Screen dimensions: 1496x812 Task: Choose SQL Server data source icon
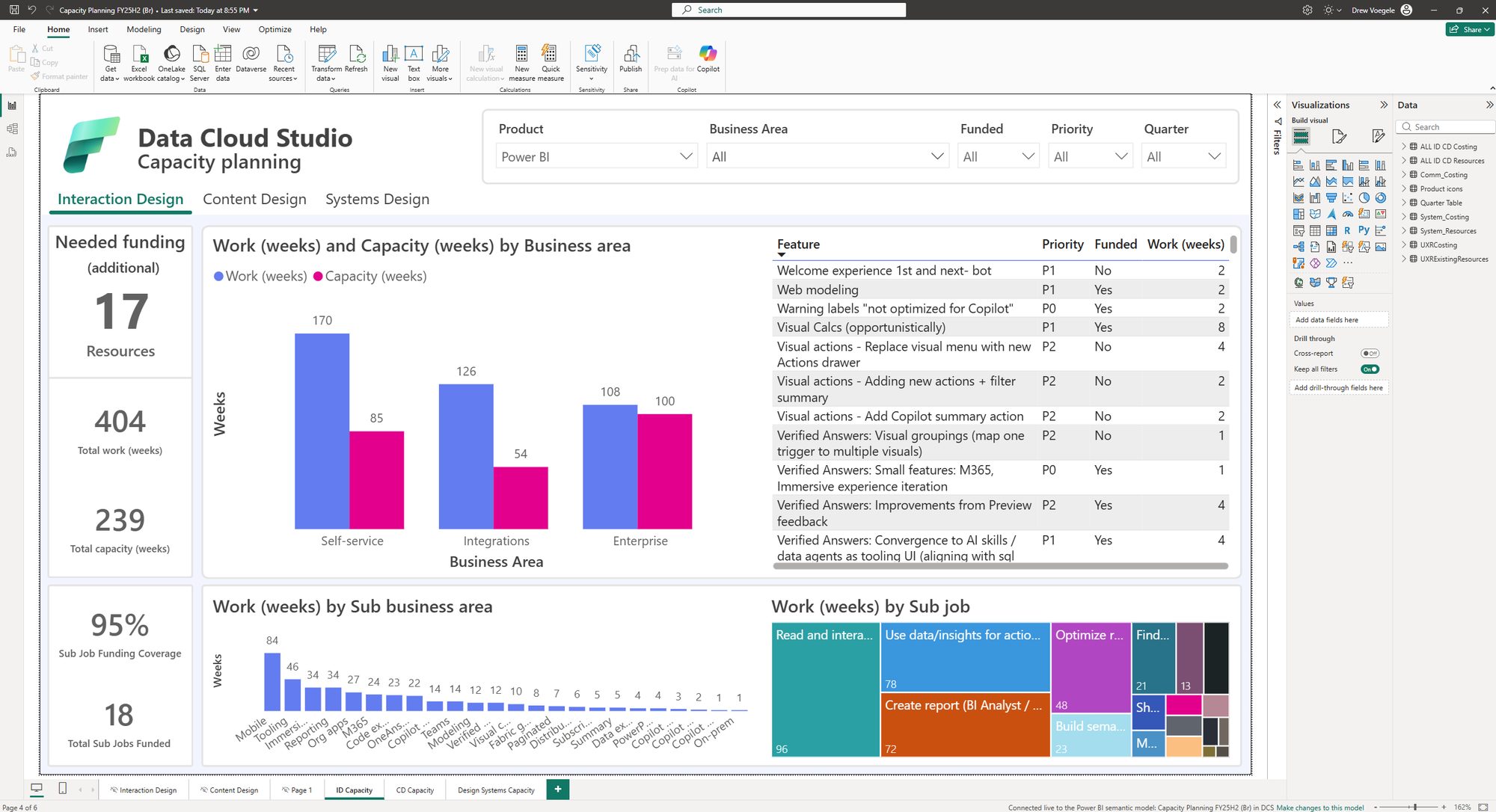click(x=200, y=63)
